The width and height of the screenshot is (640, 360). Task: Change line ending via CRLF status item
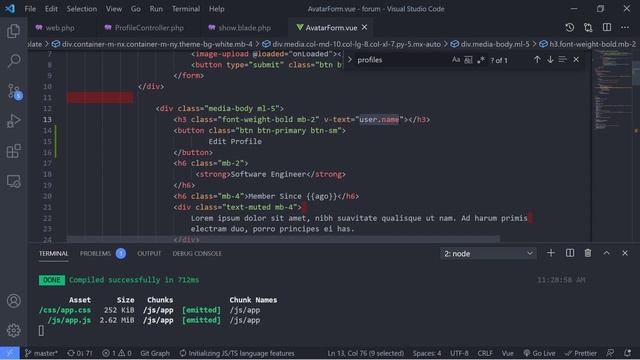[x=485, y=353]
